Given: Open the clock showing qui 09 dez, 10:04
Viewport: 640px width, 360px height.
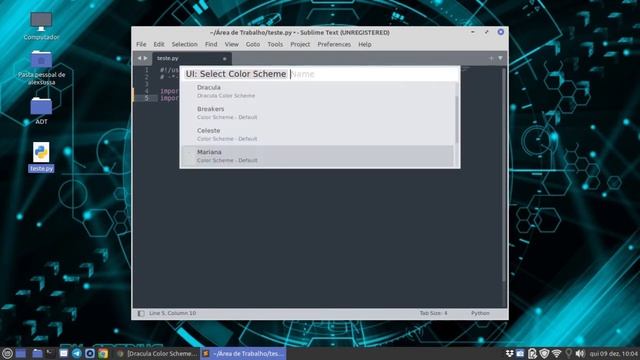Looking at the screenshot, I should pos(613,353).
